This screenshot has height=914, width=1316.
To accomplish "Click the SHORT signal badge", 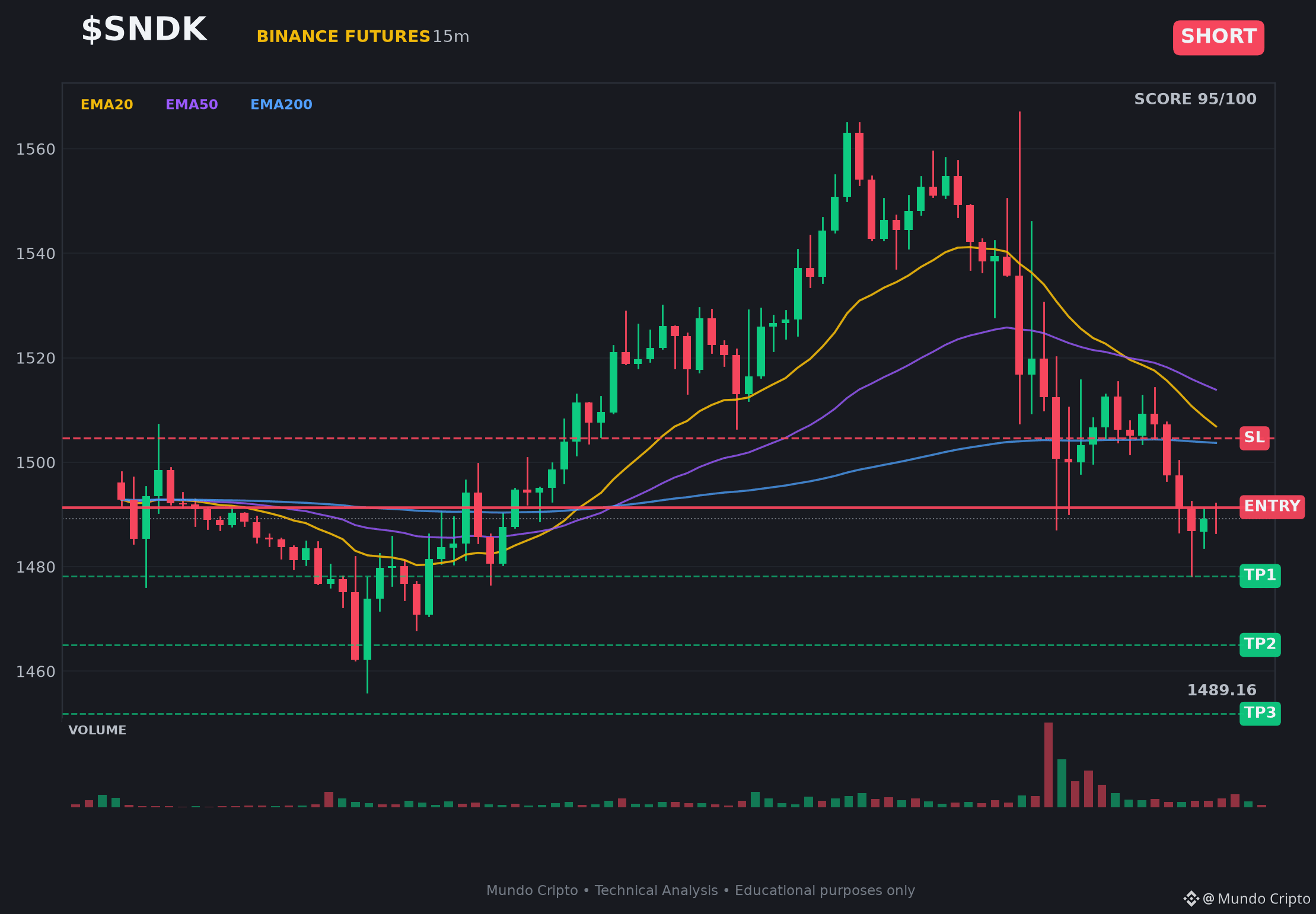I will tap(1218, 37).
